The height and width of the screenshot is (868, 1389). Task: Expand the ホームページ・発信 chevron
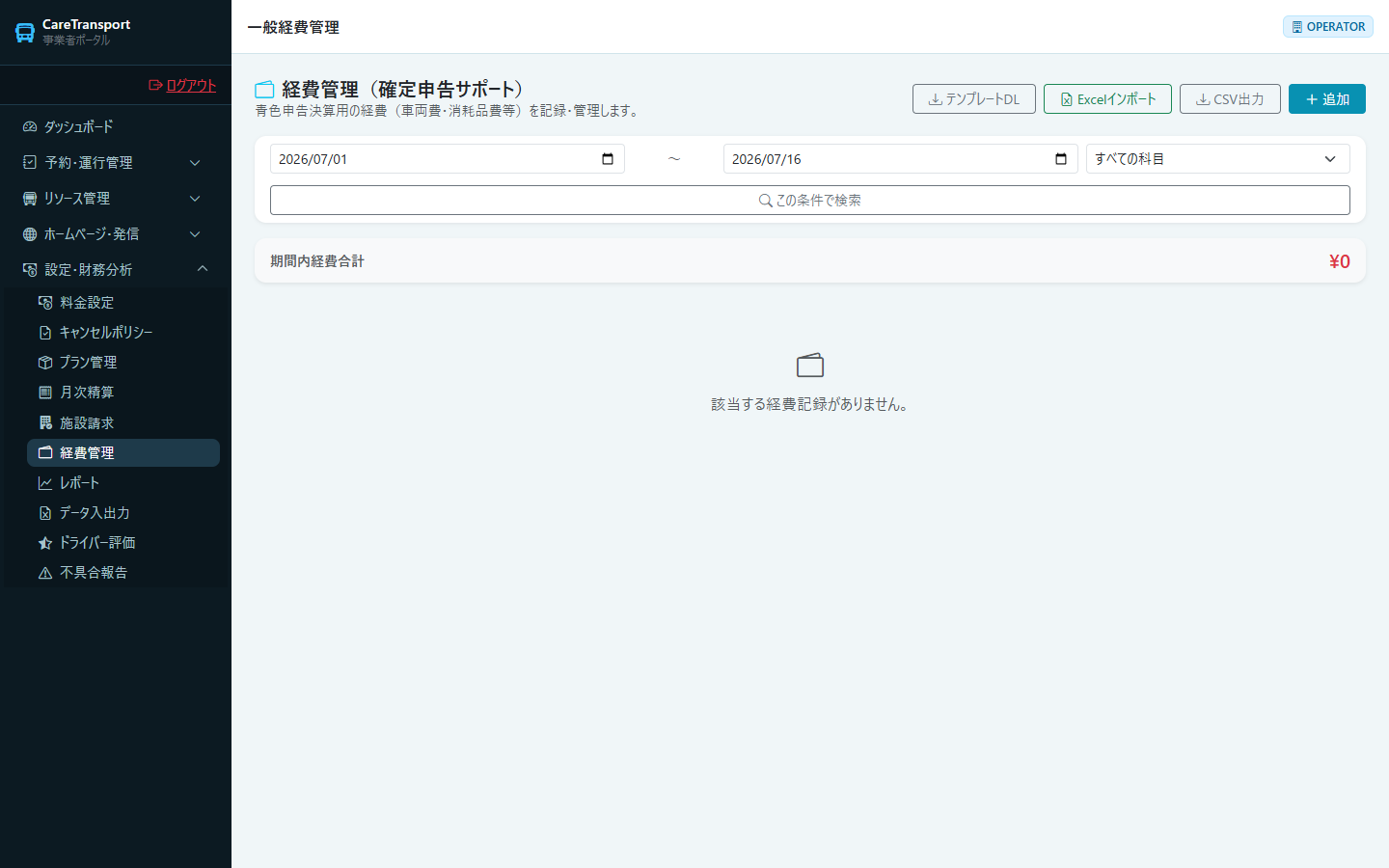coord(195,233)
